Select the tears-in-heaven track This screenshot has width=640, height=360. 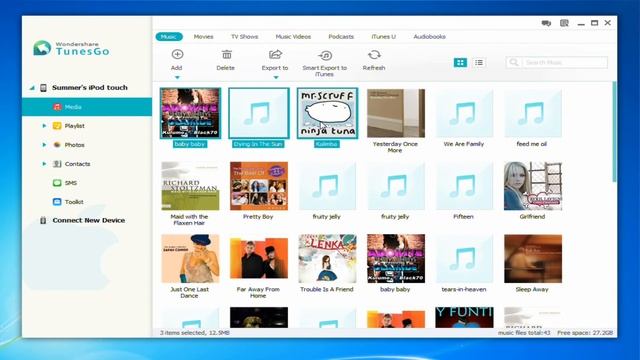tap(464, 258)
